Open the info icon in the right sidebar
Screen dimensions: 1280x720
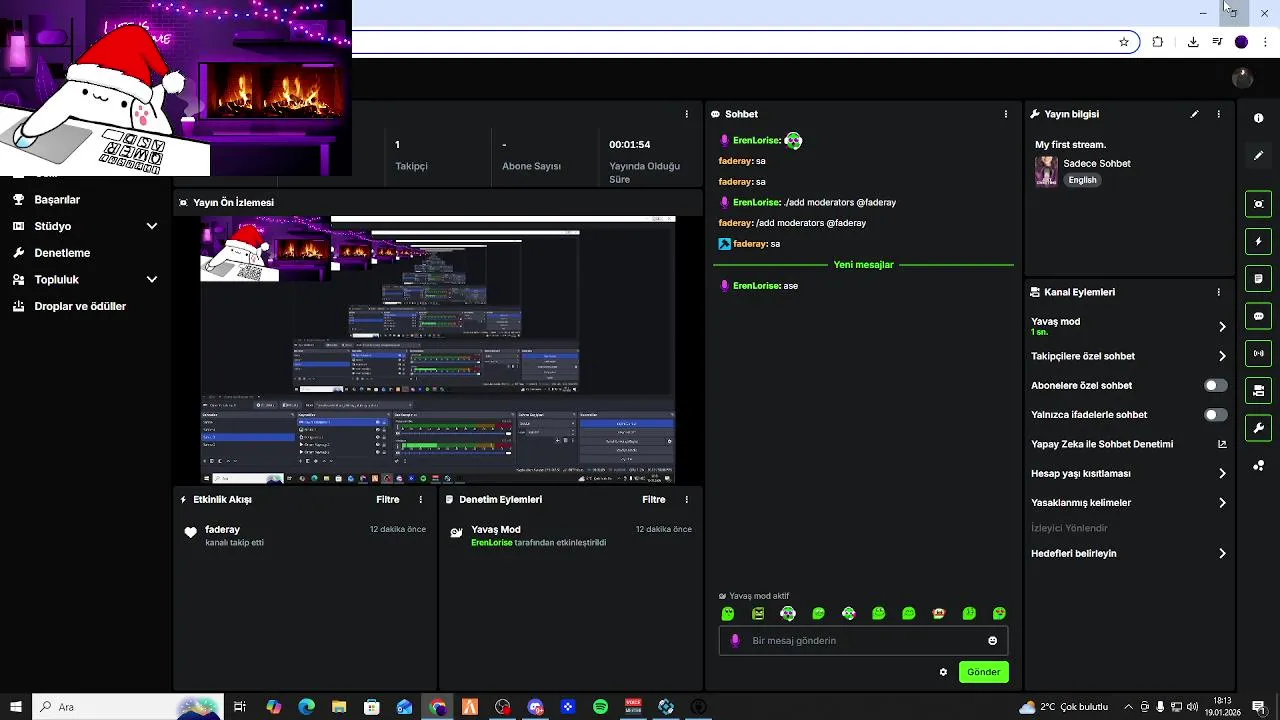click(1258, 118)
